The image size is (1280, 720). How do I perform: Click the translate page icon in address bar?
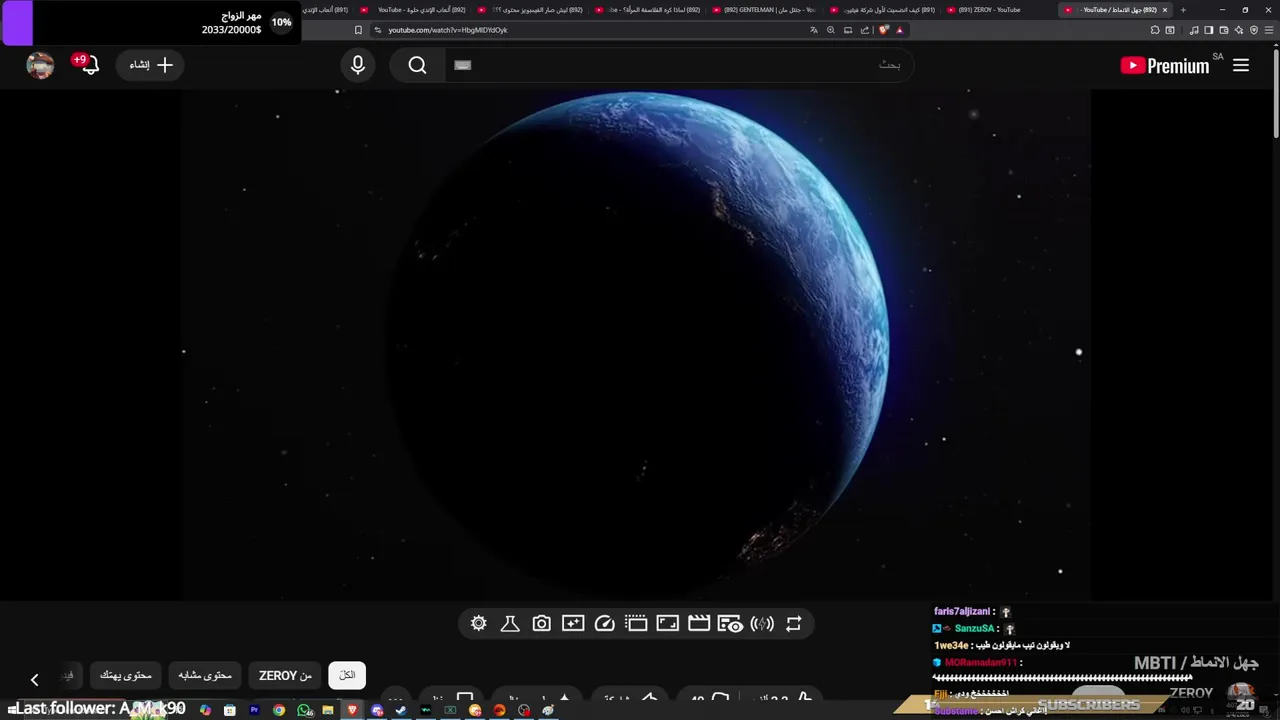point(814,30)
